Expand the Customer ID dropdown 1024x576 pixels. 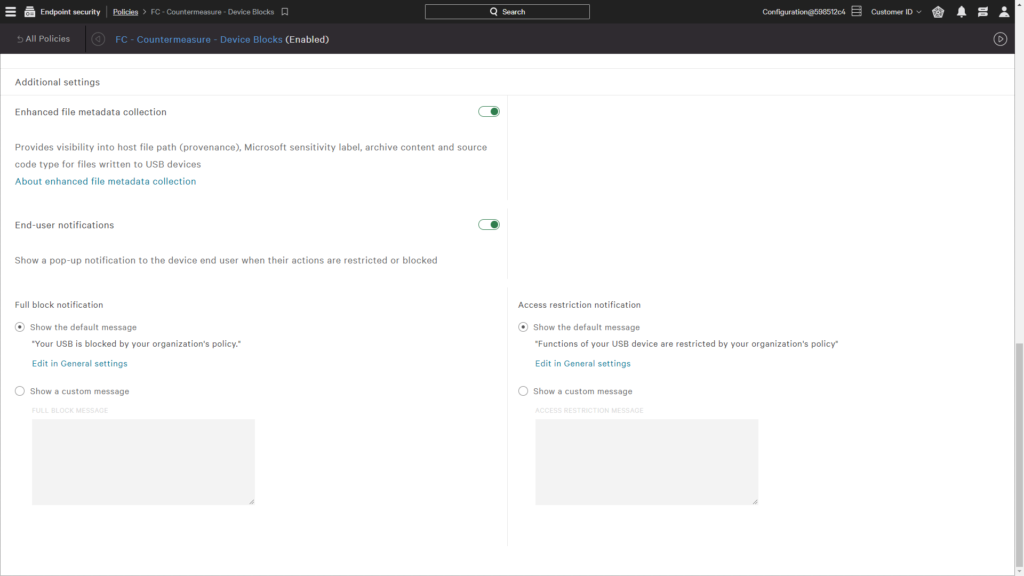pyautogui.click(x=896, y=12)
